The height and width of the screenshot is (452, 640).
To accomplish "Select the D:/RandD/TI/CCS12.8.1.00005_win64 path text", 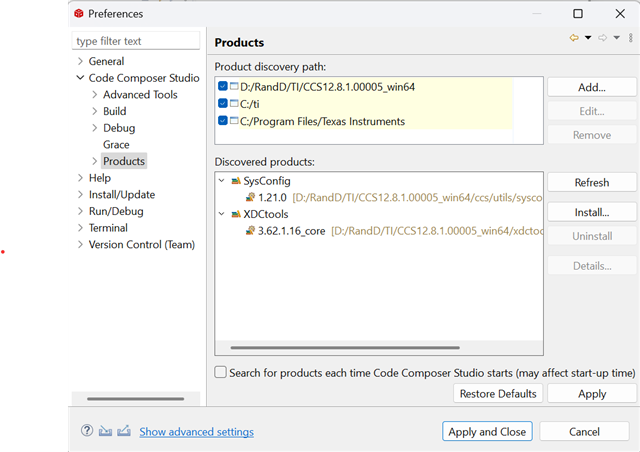I will [327, 87].
